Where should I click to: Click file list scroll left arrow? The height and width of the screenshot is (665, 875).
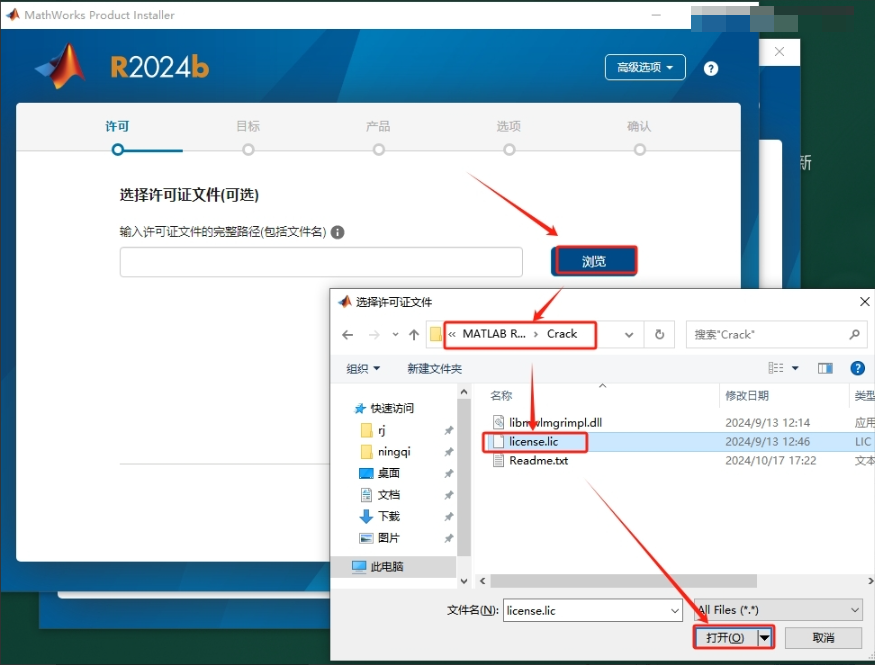pyautogui.click(x=483, y=581)
